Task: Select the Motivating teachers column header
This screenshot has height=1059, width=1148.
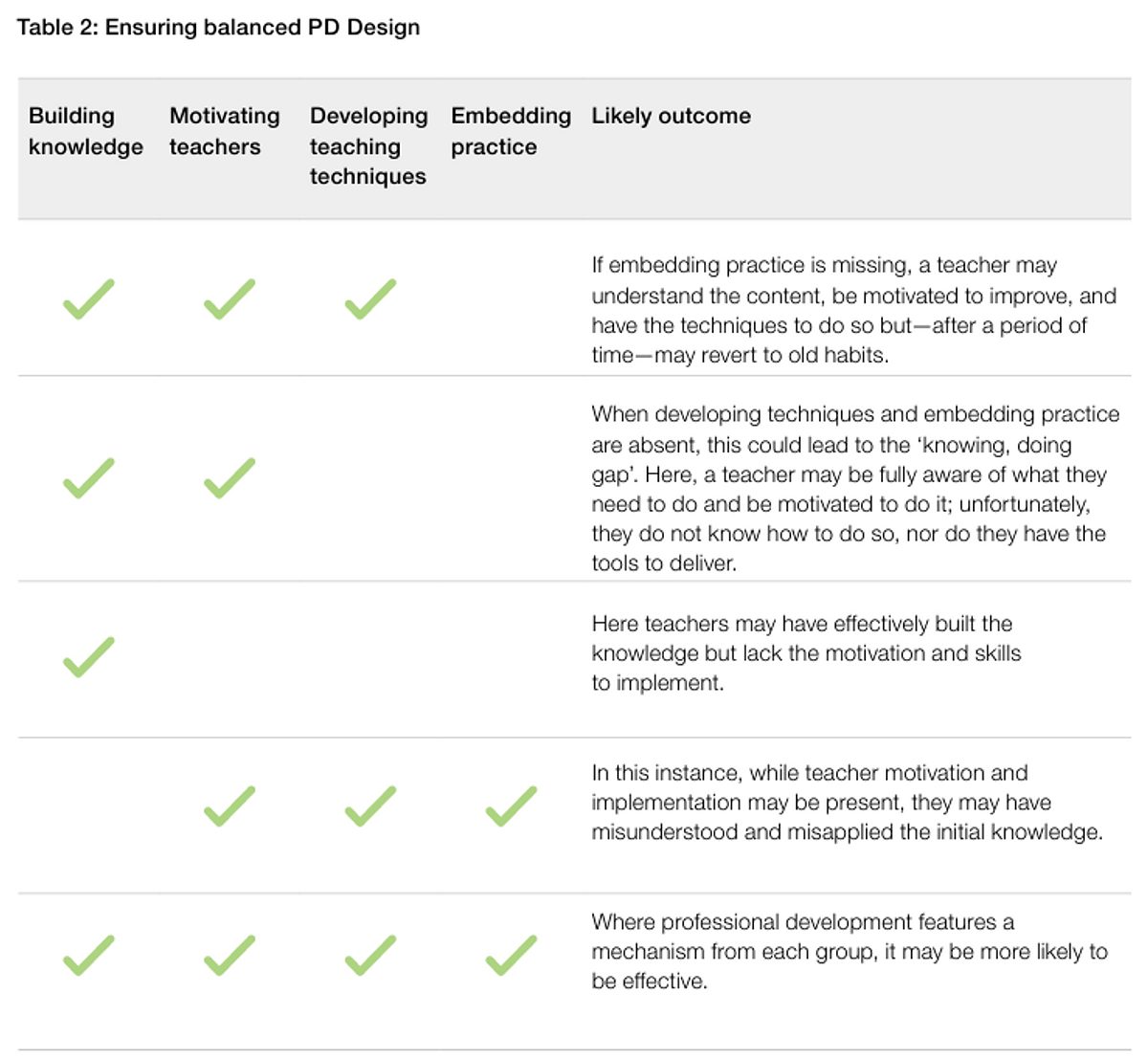Action: (225, 131)
